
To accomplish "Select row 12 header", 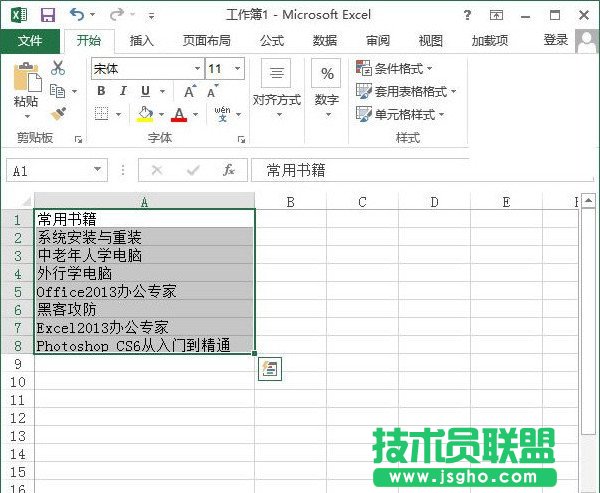I will point(18,418).
